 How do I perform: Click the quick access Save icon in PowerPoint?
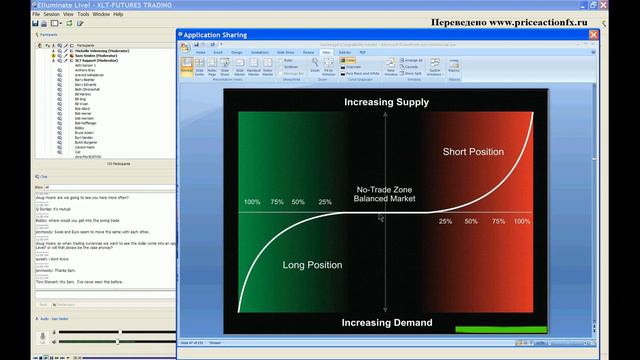point(196,44)
